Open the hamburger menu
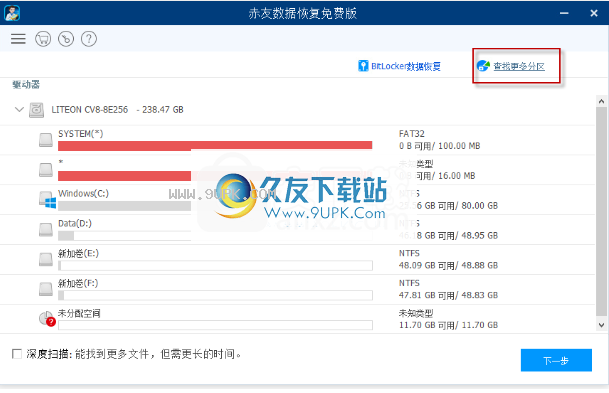The width and height of the screenshot is (609, 393). coord(18,39)
